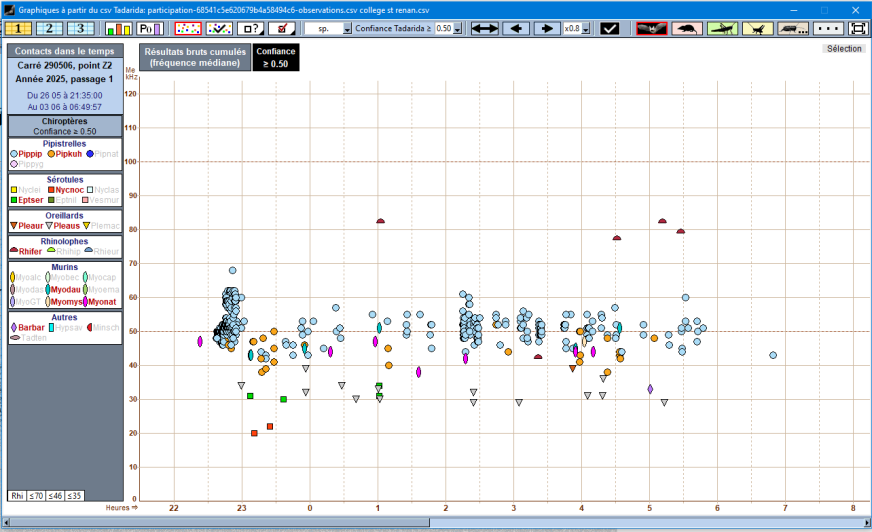This screenshot has height=532, width=872.
Task: Click the right arrow navigation button
Action: pos(547,28)
